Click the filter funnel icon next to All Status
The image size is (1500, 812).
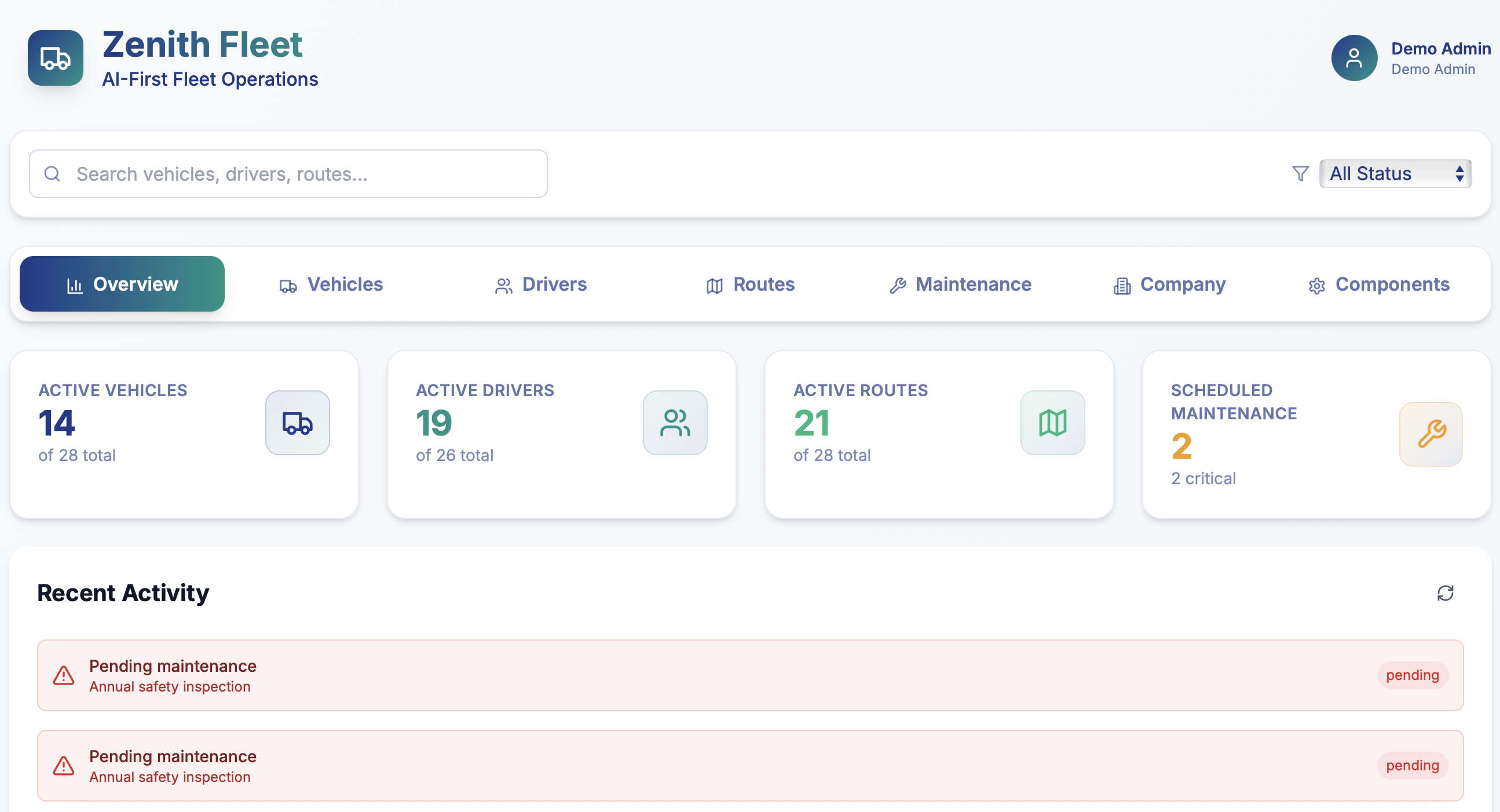[x=1300, y=173]
